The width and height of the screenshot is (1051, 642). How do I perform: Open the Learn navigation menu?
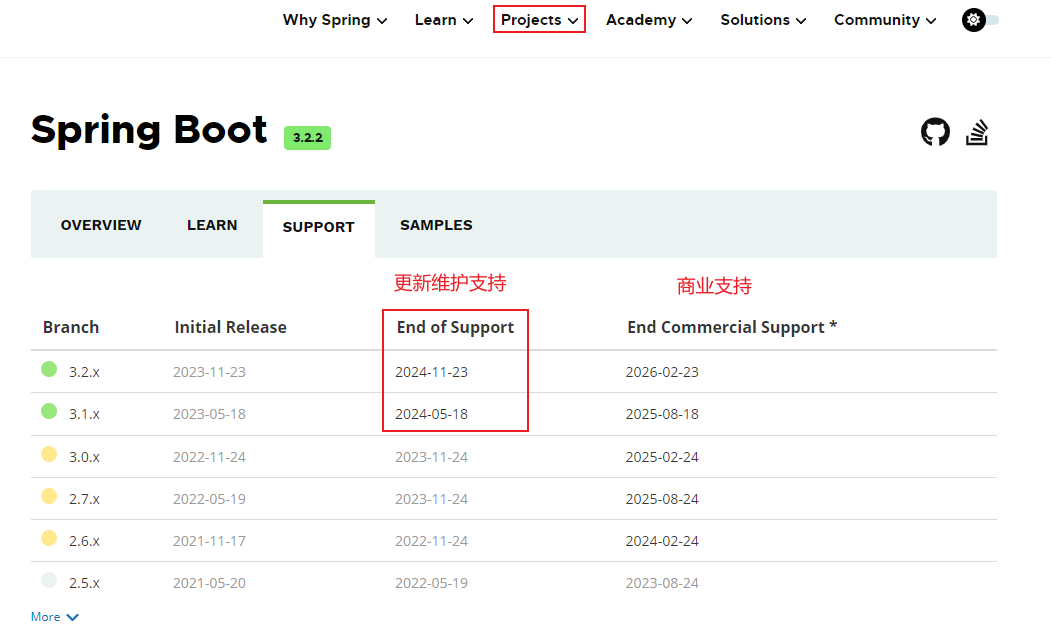[x=444, y=20]
